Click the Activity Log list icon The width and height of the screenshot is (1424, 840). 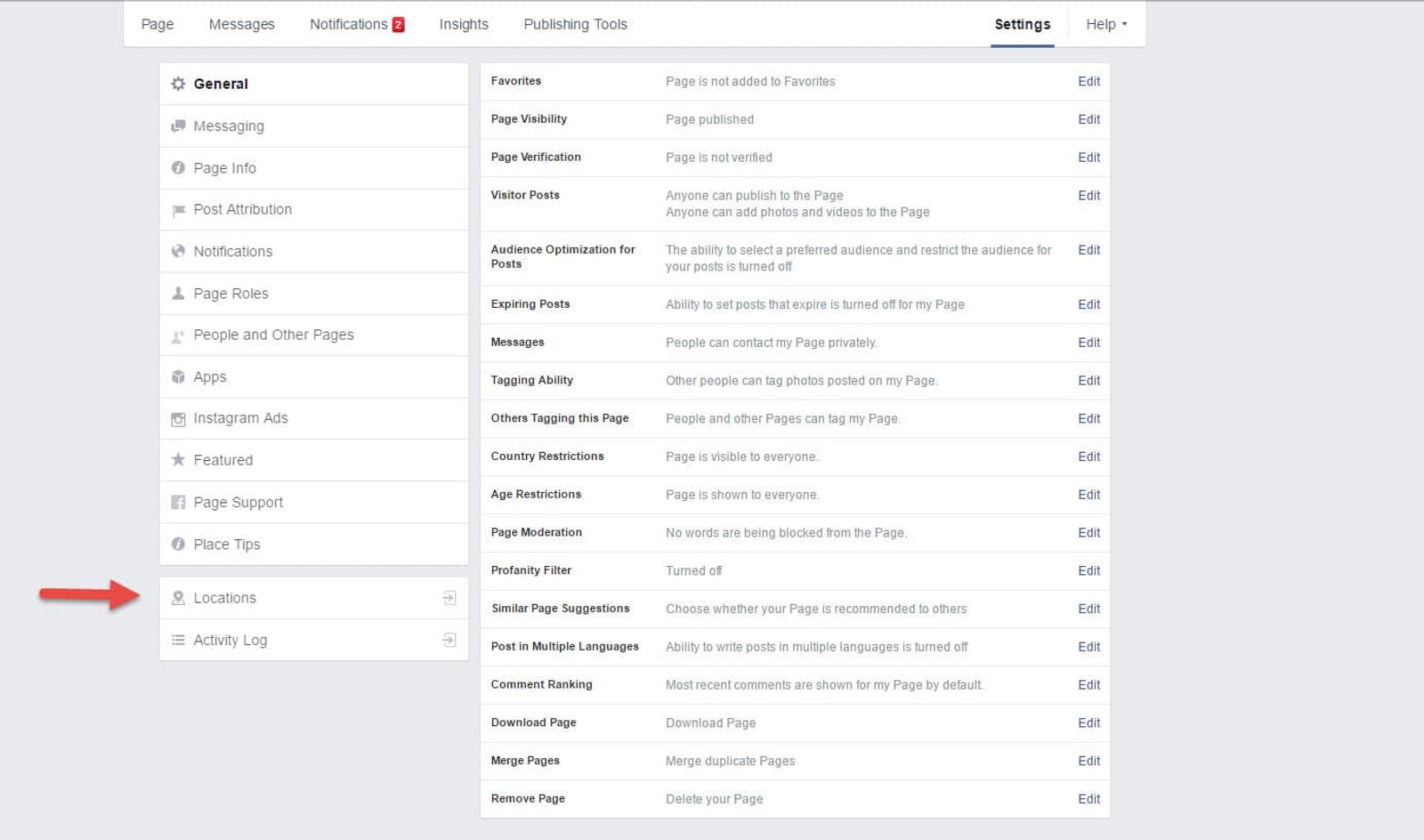click(178, 640)
